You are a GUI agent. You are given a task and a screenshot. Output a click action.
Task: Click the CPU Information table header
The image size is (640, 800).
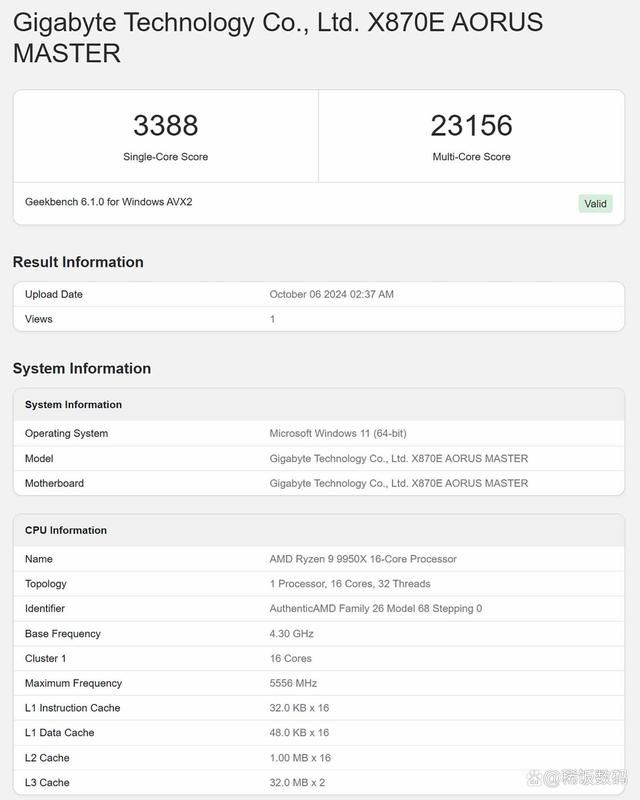66,530
